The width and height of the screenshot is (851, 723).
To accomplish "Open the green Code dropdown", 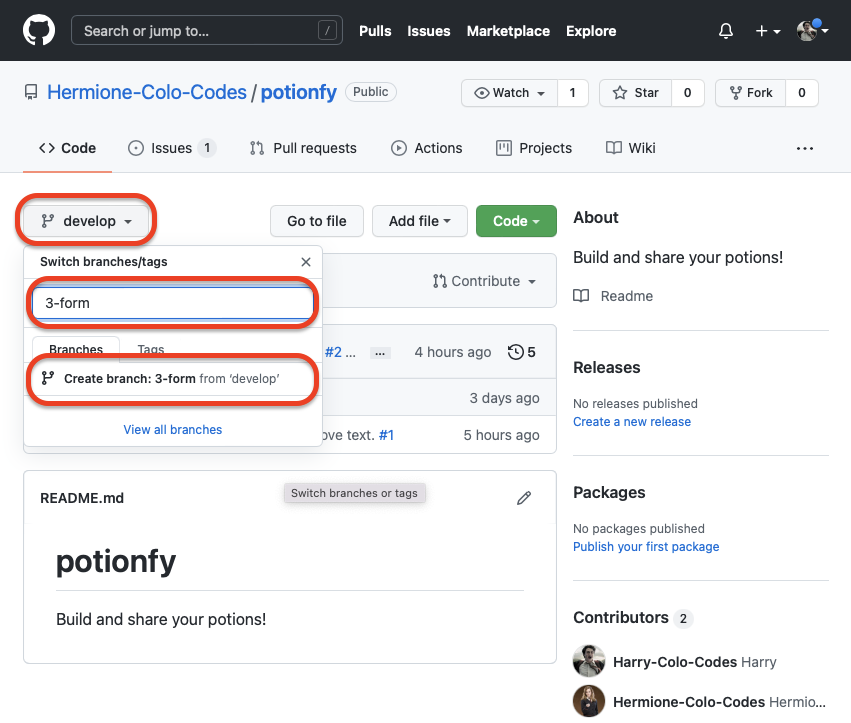I will coord(516,221).
